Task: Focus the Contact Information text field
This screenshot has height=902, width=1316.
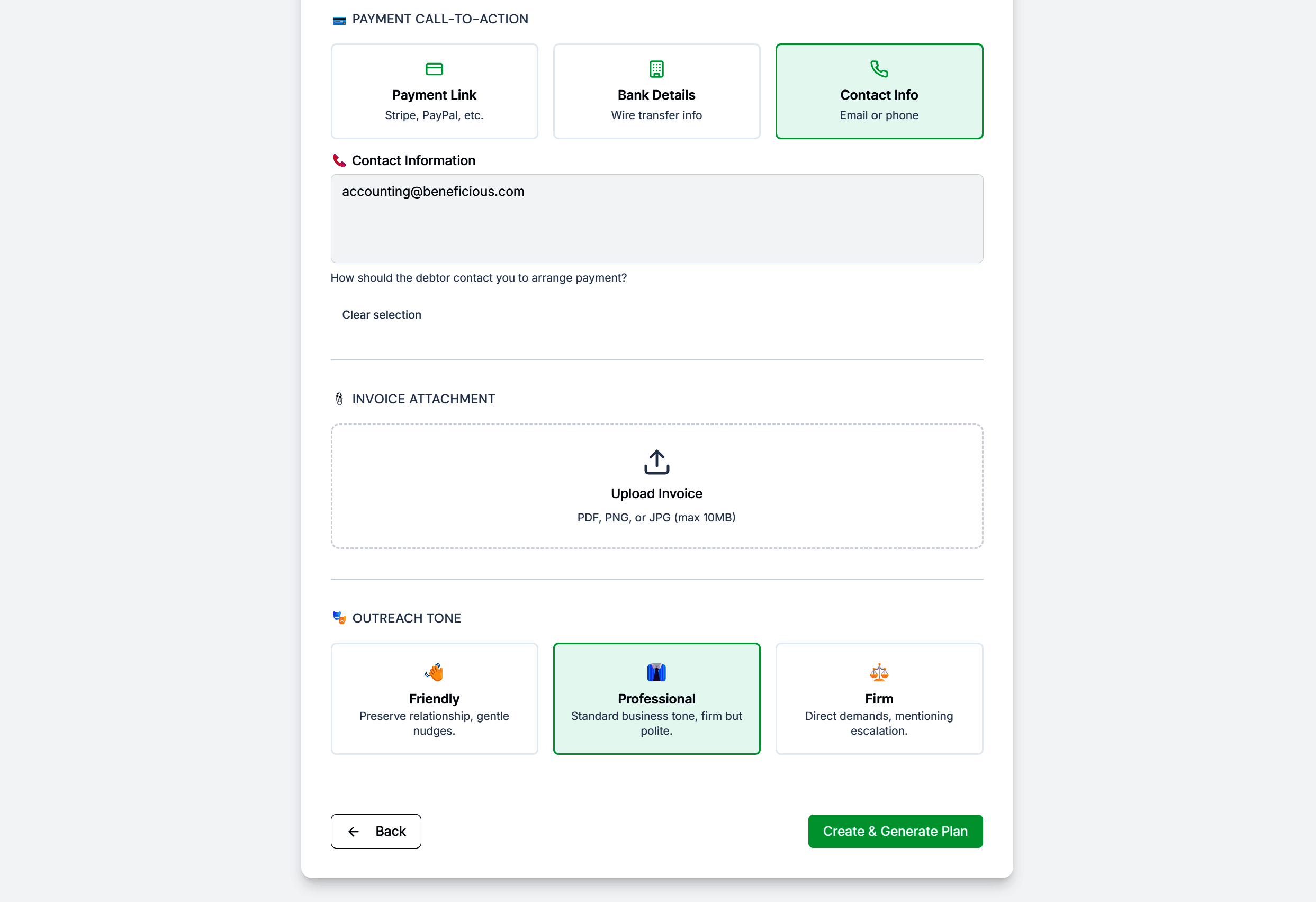Action: point(656,219)
